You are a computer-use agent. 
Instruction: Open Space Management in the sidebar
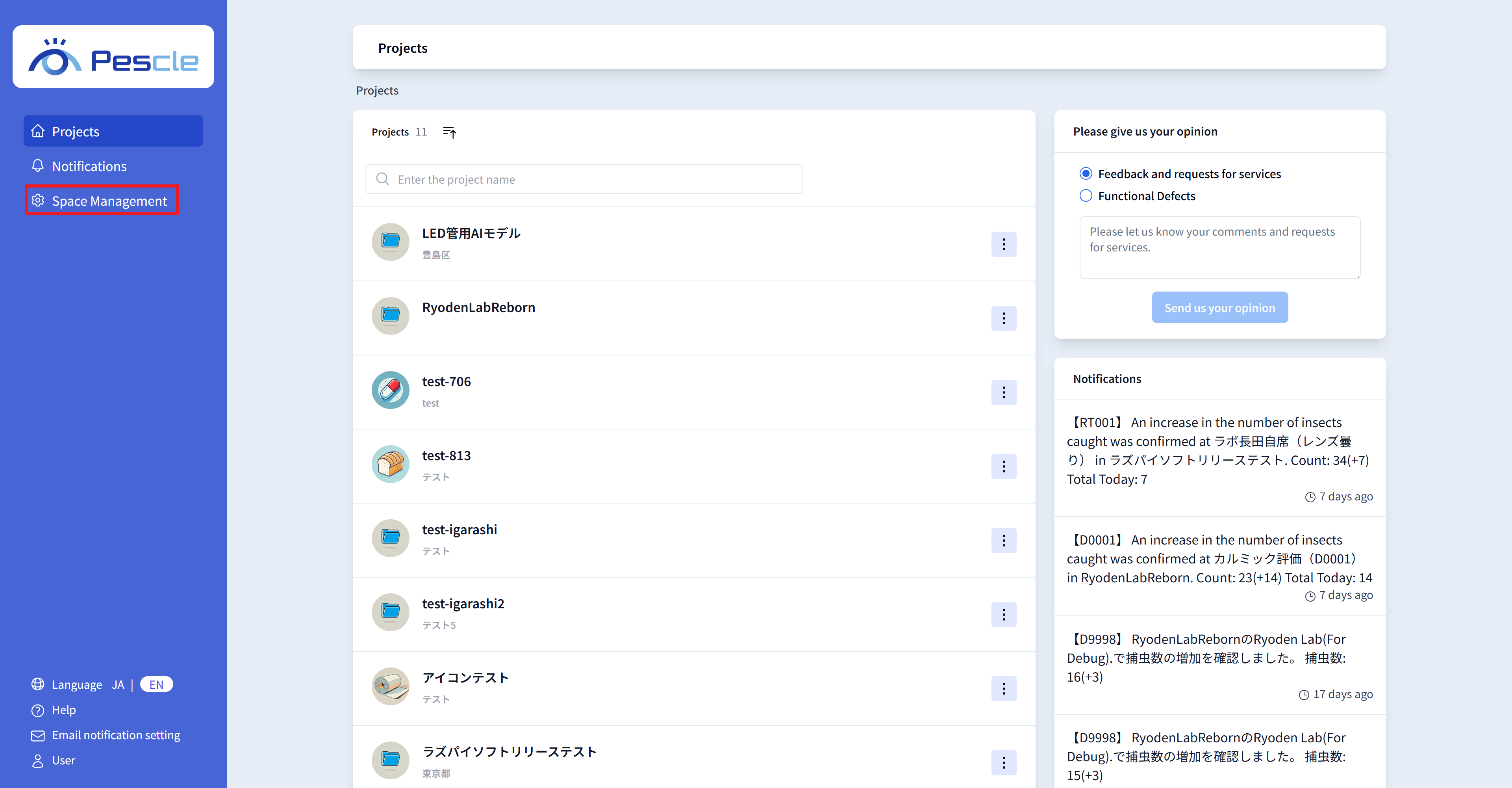click(x=109, y=201)
